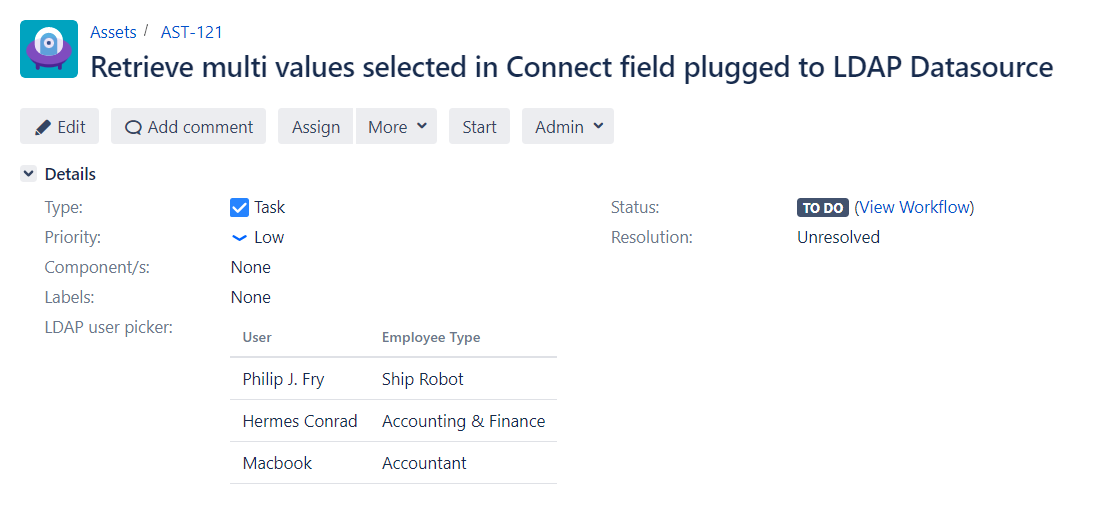
Task: Open the AST-121 issue key link
Action: point(192,32)
